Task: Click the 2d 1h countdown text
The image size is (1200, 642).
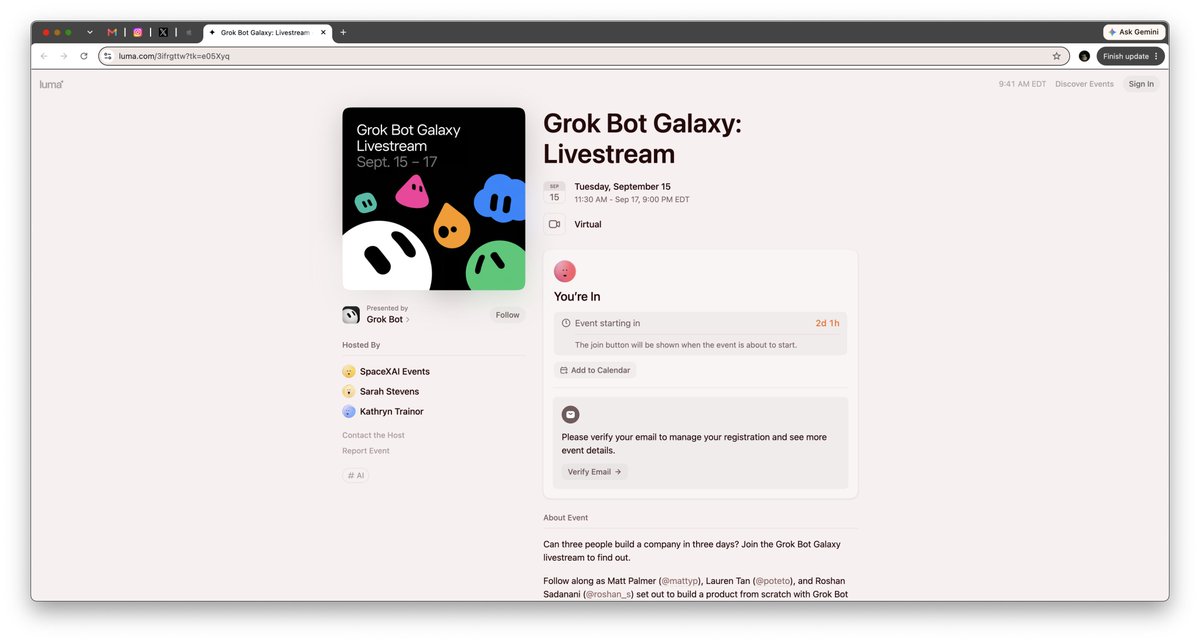Action: 827,323
